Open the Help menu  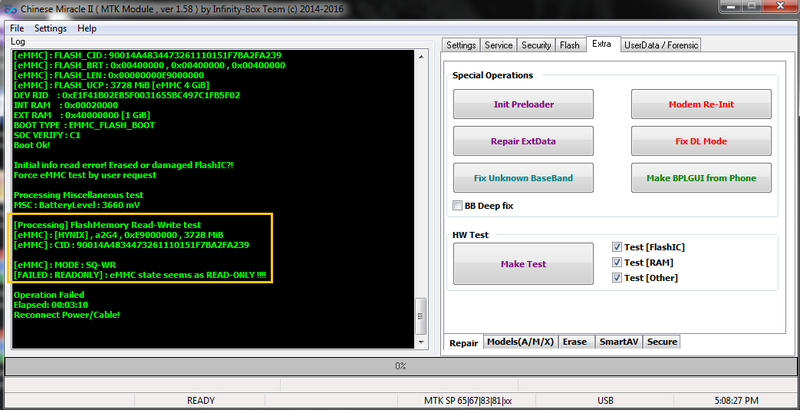coord(87,28)
